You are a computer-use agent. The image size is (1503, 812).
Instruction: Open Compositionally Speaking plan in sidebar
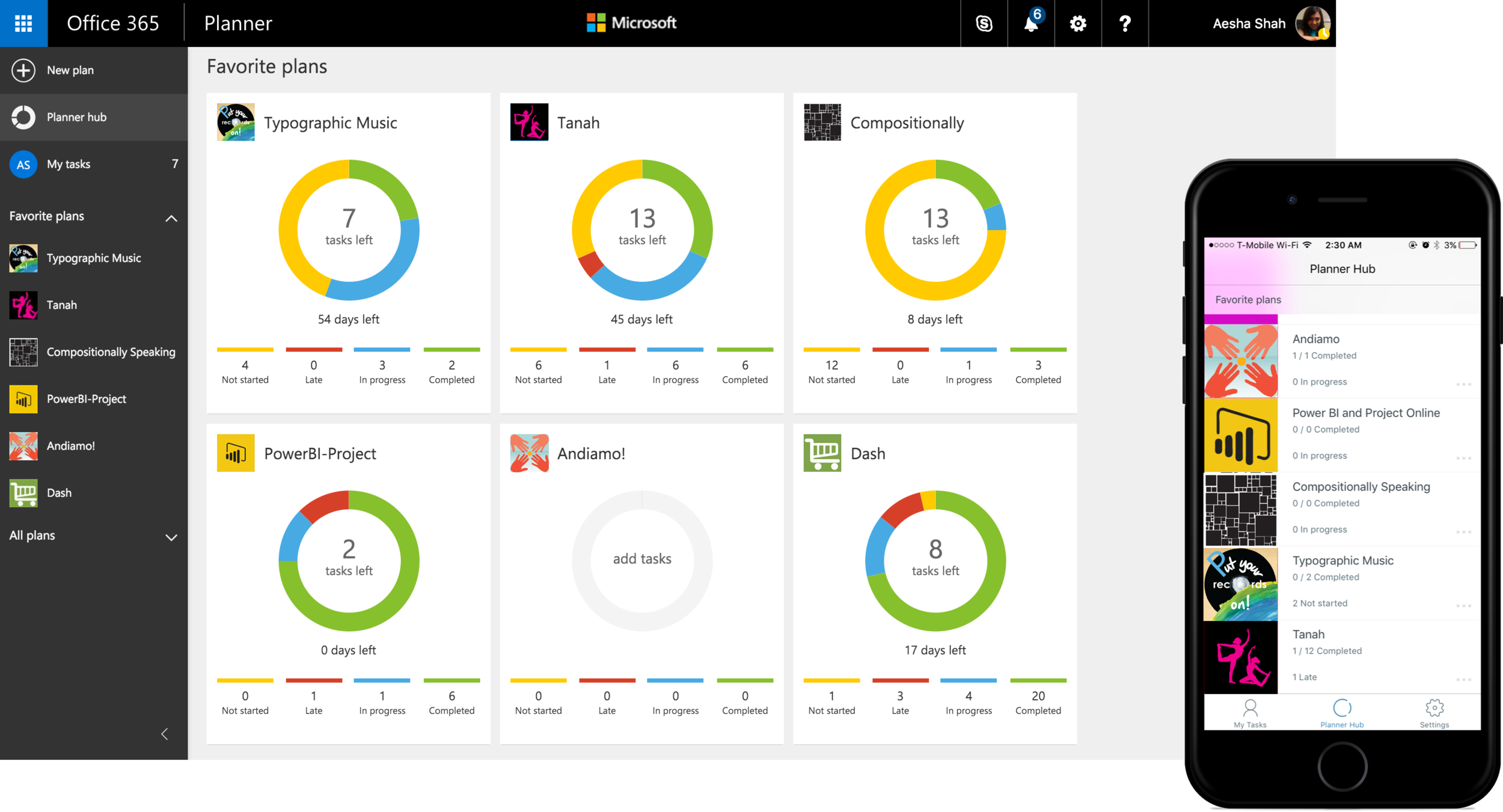click(111, 352)
